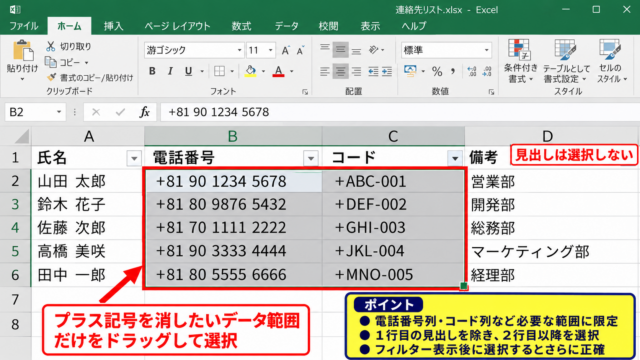The height and width of the screenshot is (360, 640).
Task: Click the Paste (貼り付け) icon
Action: point(22,51)
